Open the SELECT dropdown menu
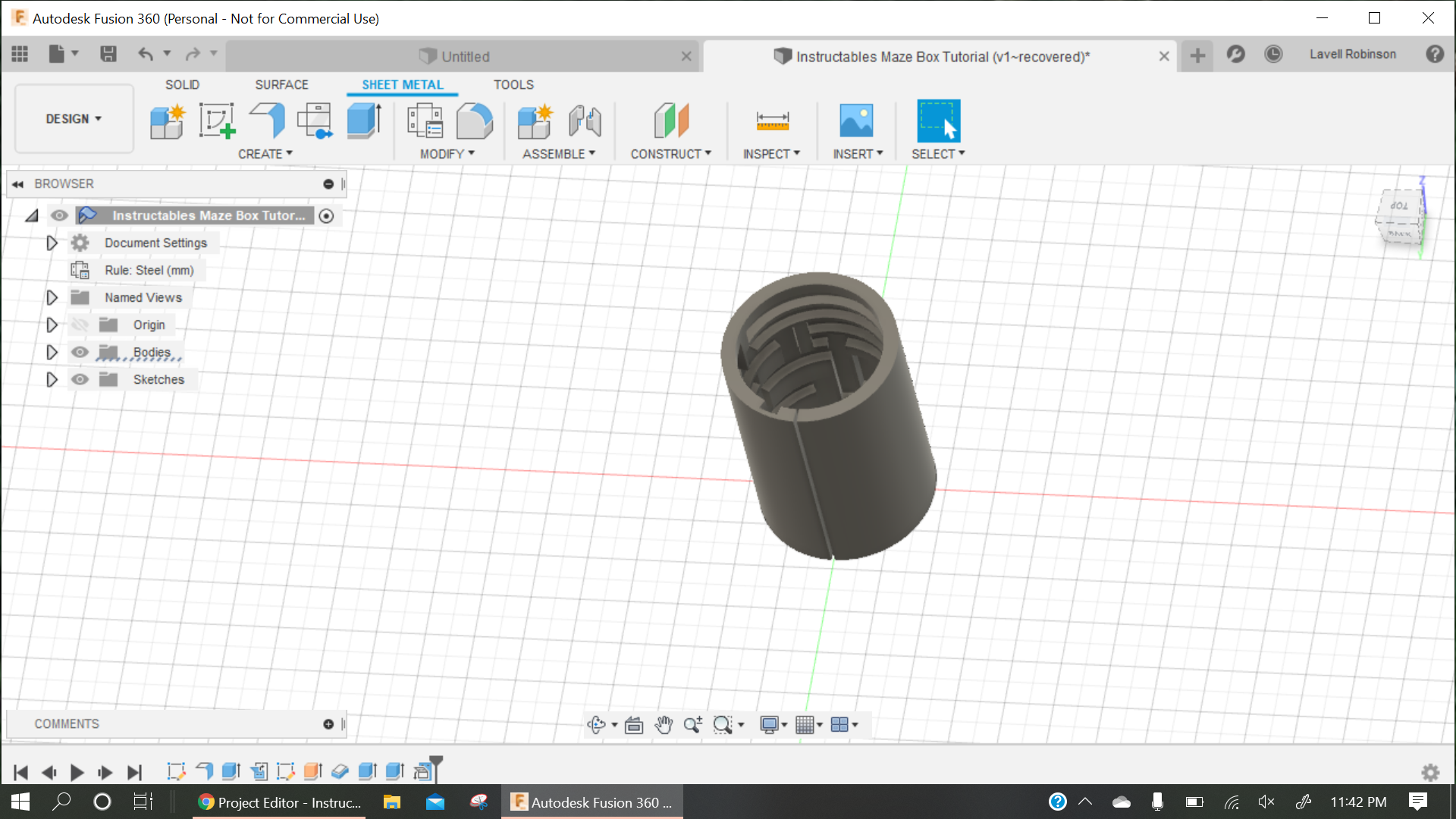This screenshot has width=1456, height=819. tap(938, 154)
